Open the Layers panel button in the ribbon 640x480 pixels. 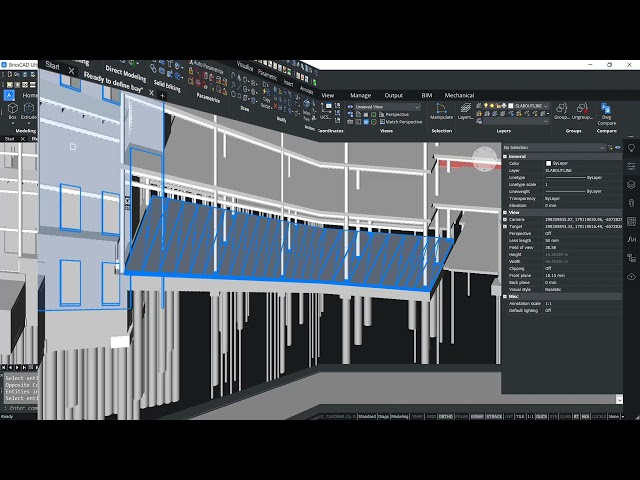pos(465,111)
